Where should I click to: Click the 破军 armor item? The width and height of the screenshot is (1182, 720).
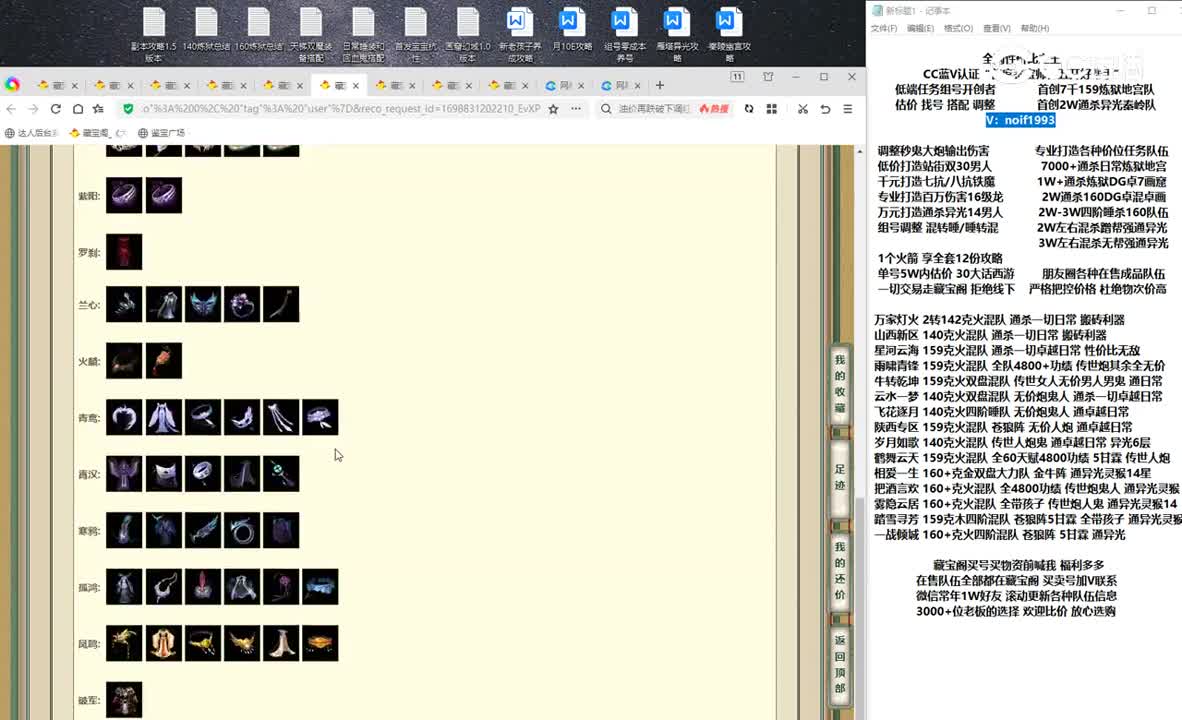click(x=124, y=700)
